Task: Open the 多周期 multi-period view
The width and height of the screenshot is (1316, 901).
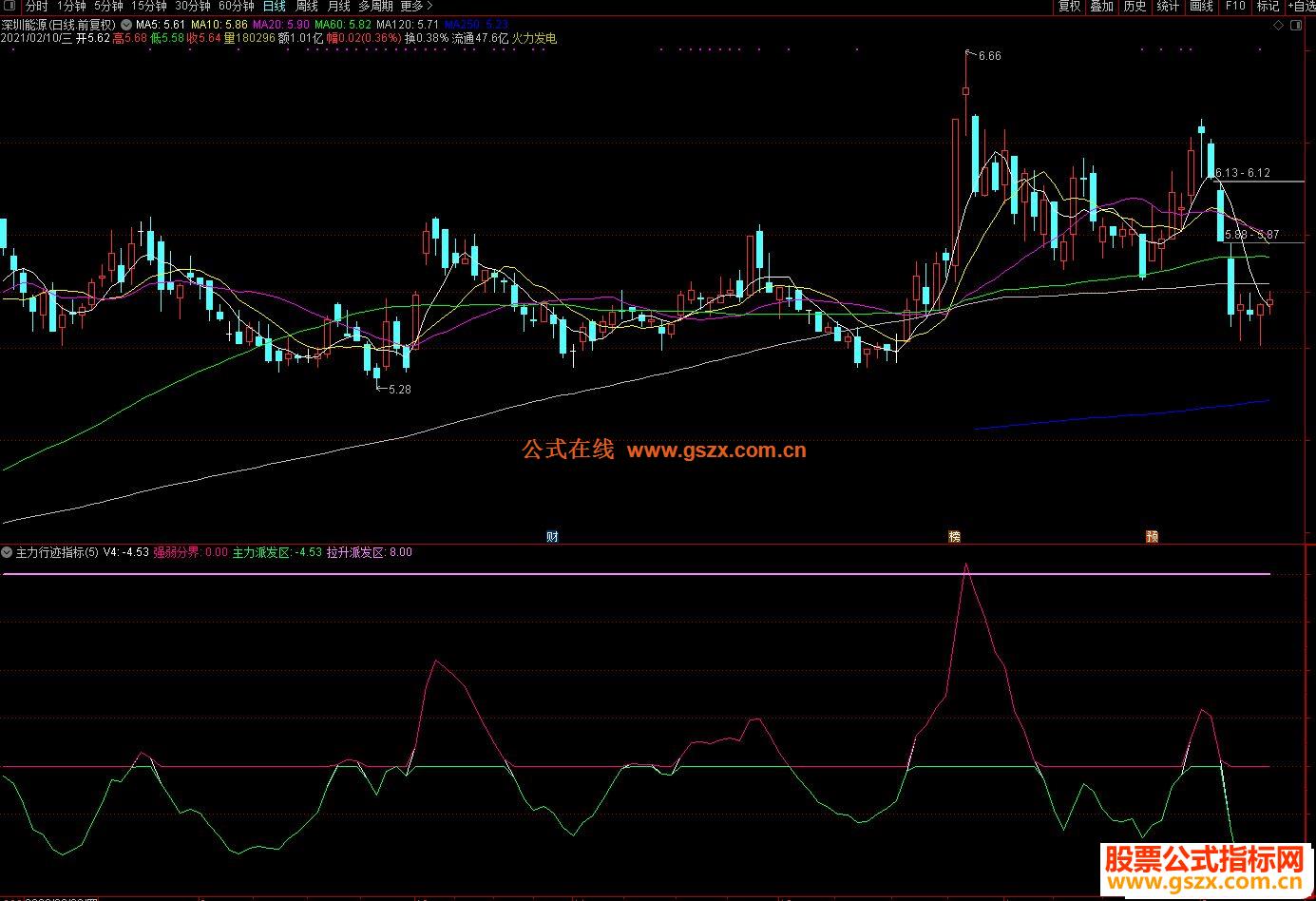Action: point(375,7)
